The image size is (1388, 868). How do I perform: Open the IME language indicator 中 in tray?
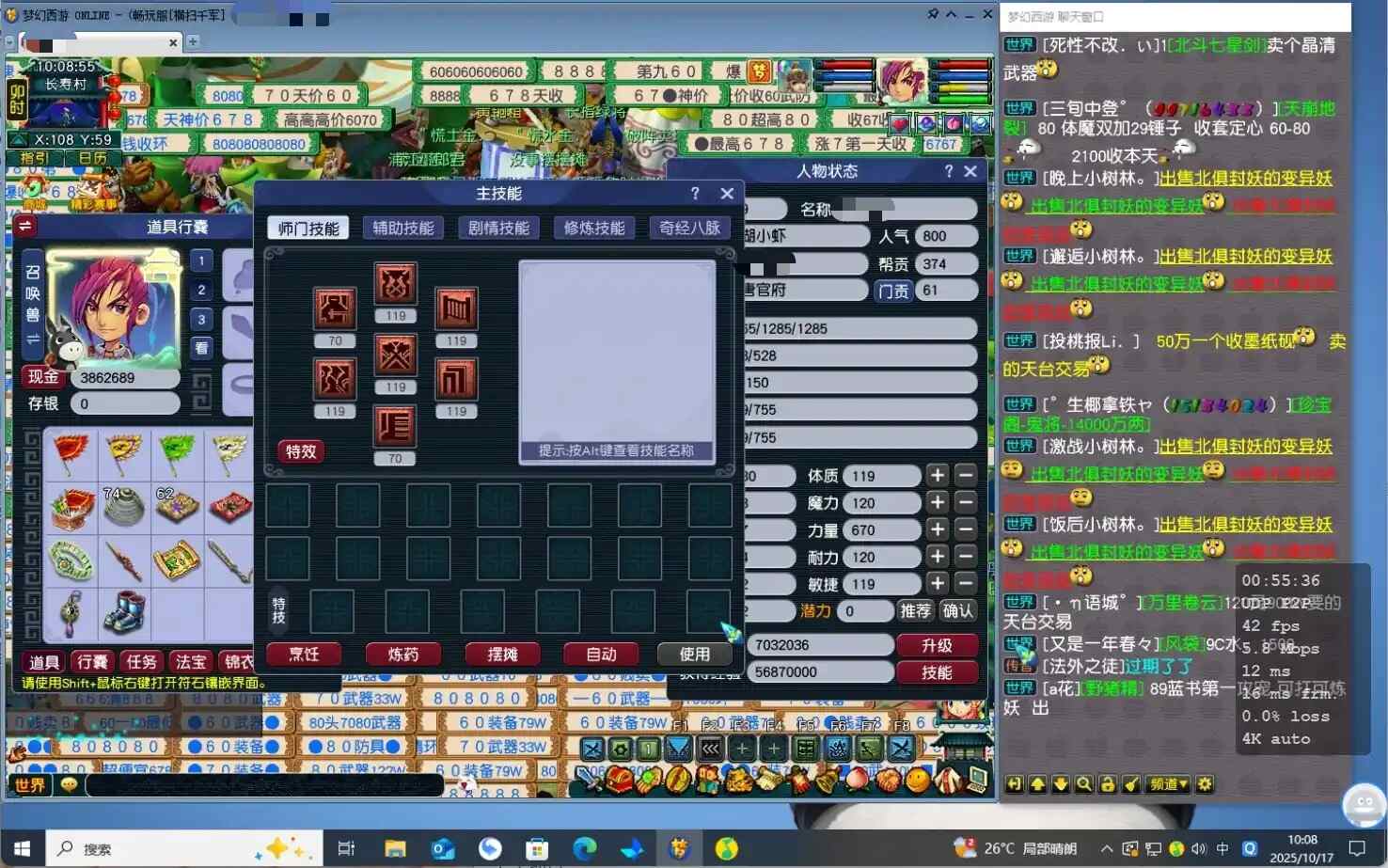click(x=1222, y=848)
